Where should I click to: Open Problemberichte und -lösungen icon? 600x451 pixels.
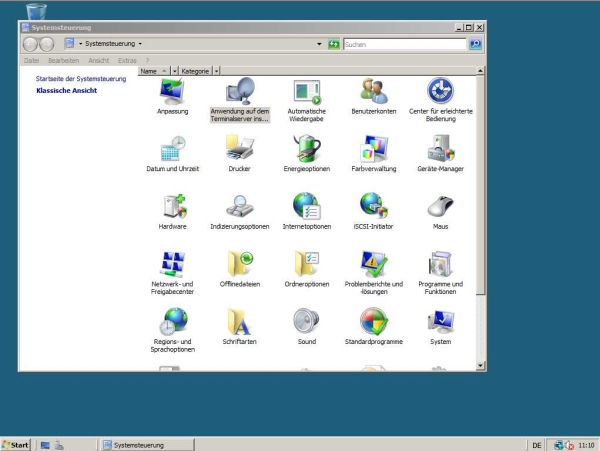tap(373, 273)
